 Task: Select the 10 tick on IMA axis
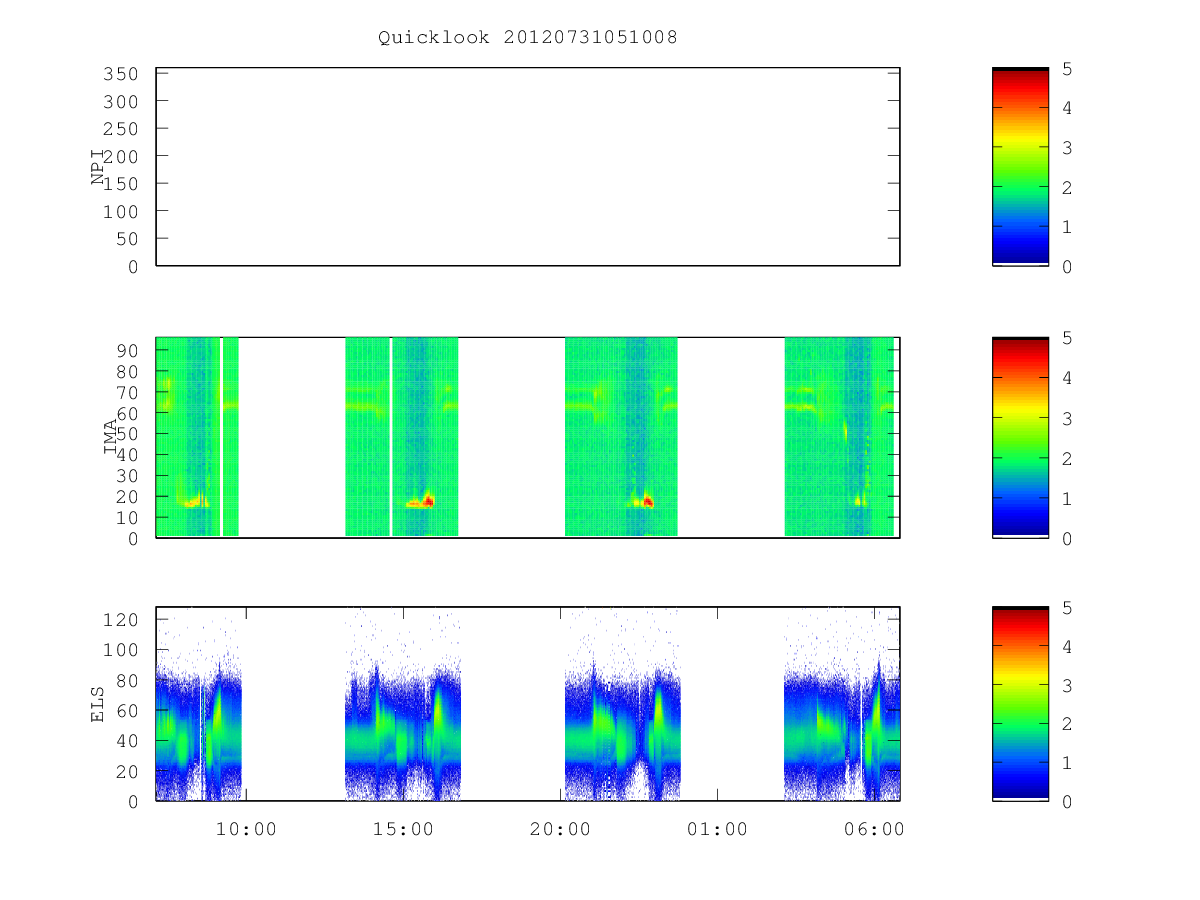[x=129, y=518]
